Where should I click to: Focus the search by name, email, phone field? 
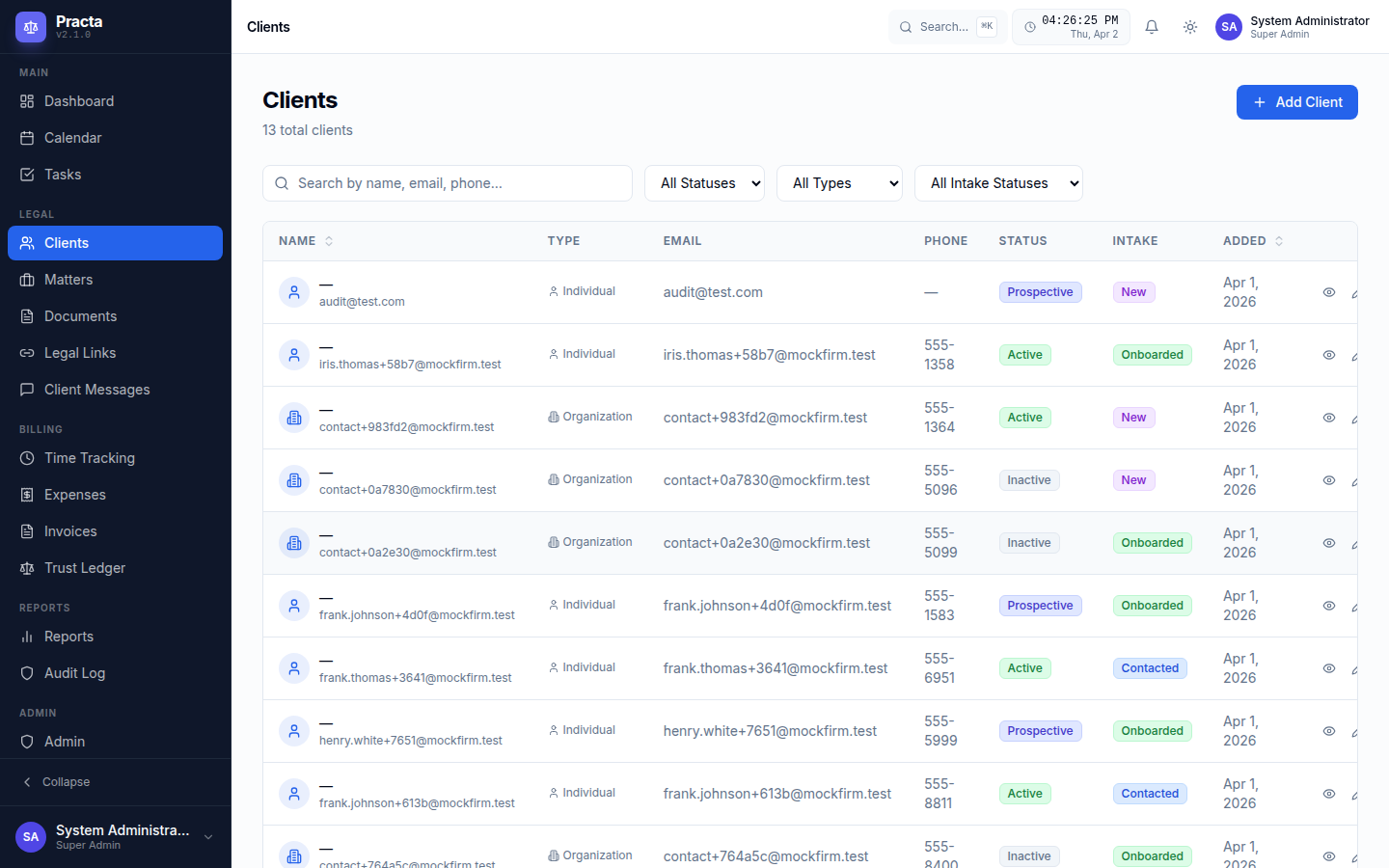pos(453,183)
